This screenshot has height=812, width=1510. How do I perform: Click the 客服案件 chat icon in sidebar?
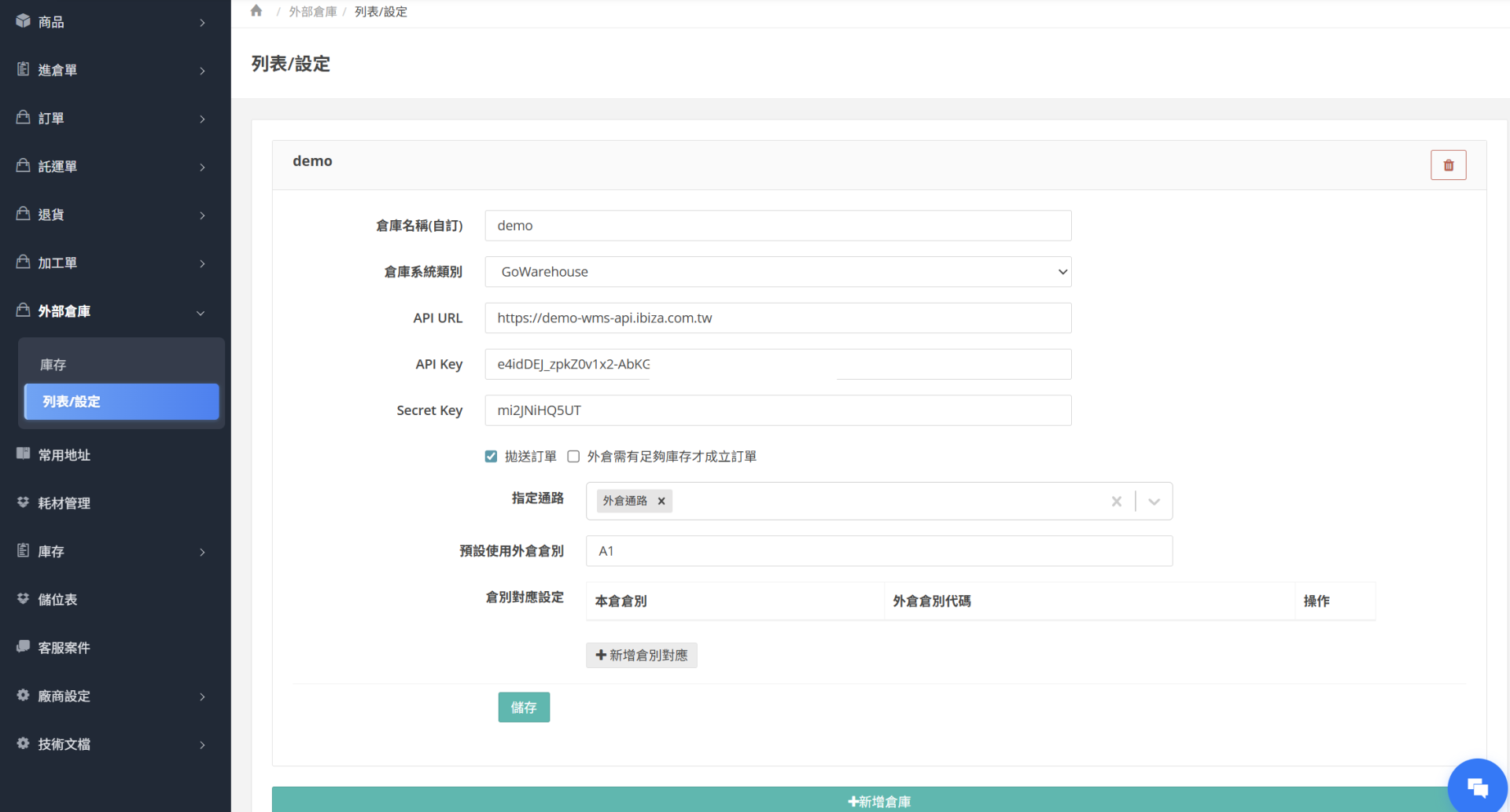[x=24, y=647]
